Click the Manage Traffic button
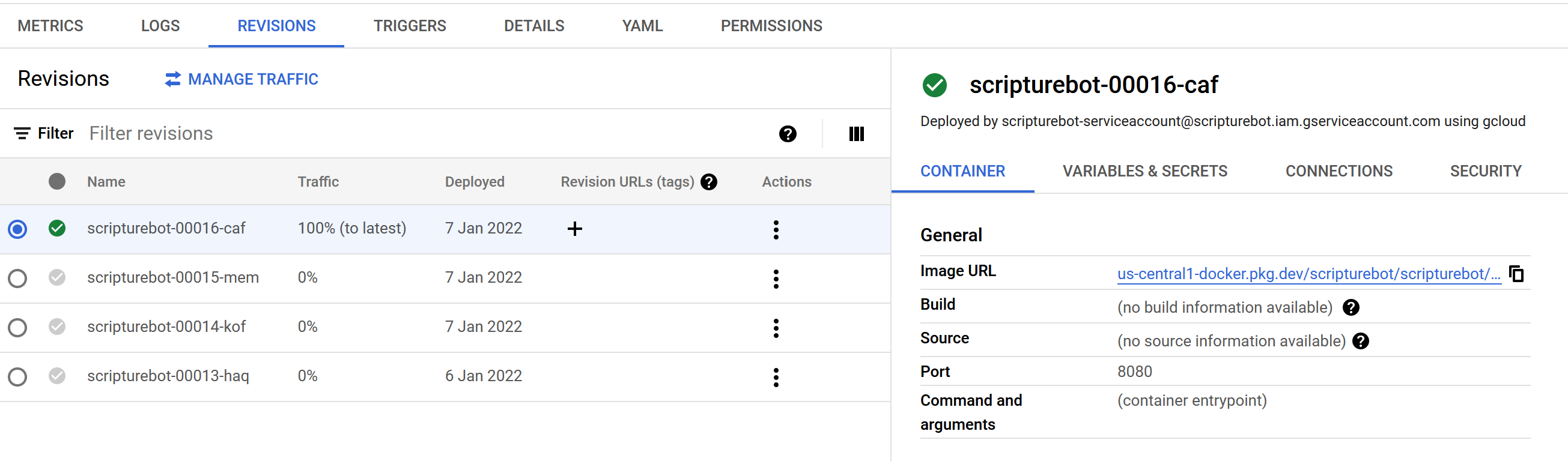1568x461 pixels. click(x=241, y=79)
